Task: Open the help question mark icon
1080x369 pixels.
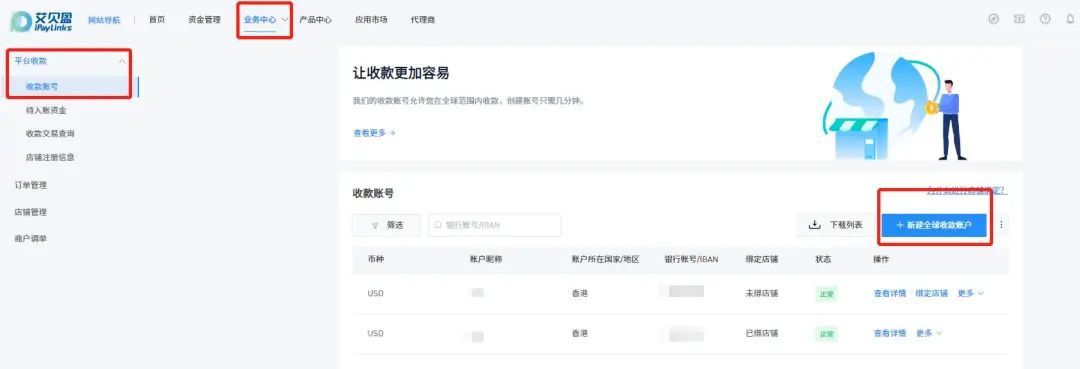Action: [x=1045, y=19]
